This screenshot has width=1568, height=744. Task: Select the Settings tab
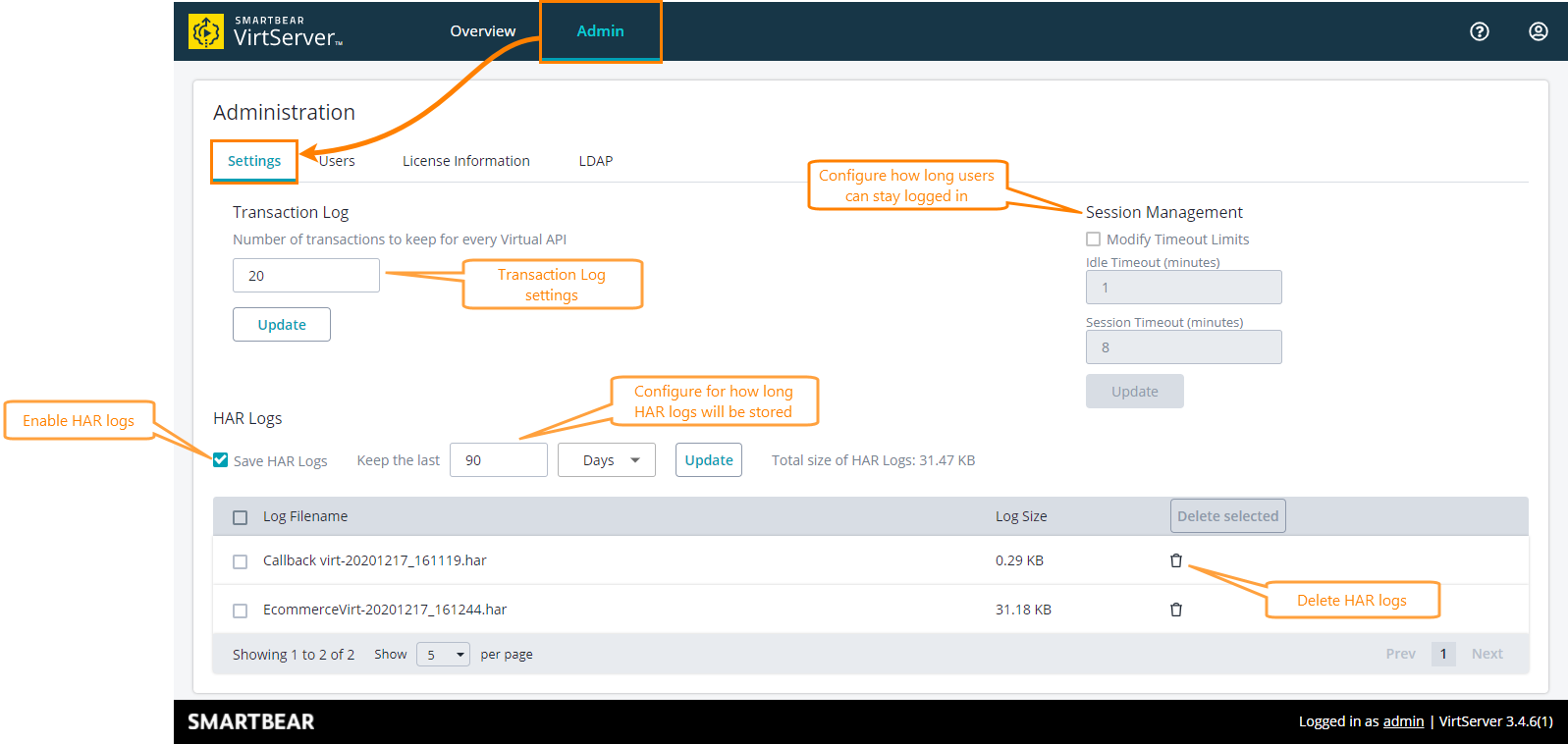coord(254,161)
